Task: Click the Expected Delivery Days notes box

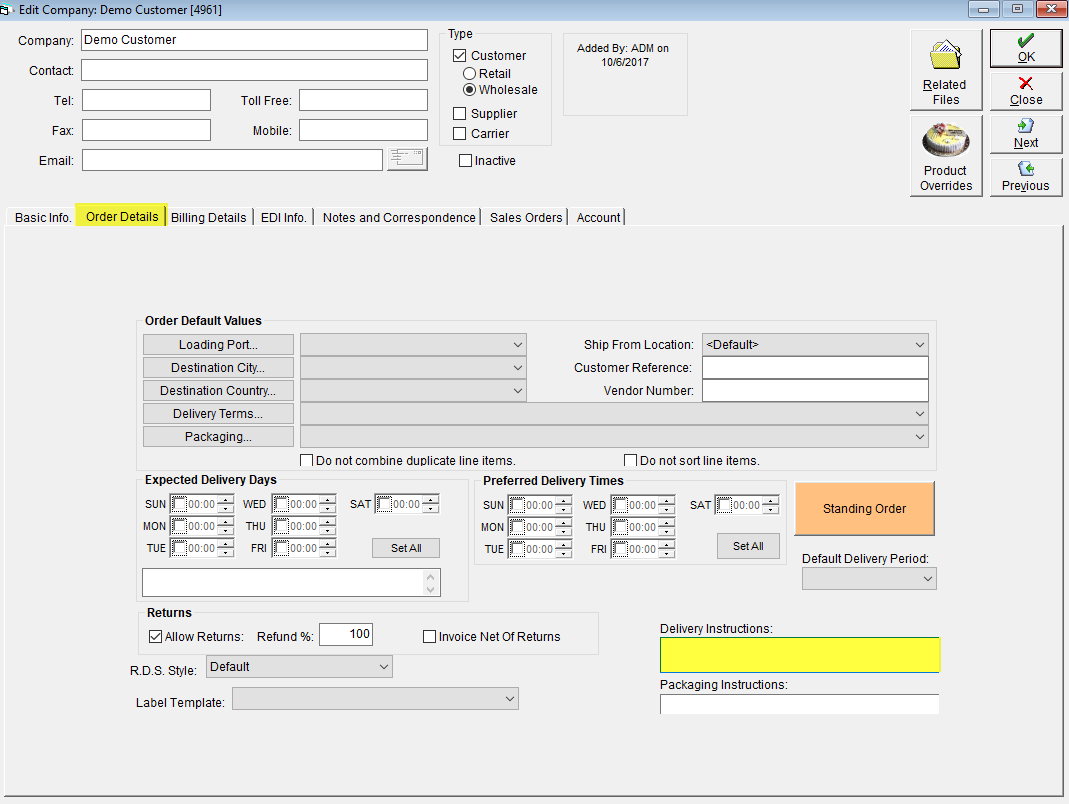Action: click(291, 583)
